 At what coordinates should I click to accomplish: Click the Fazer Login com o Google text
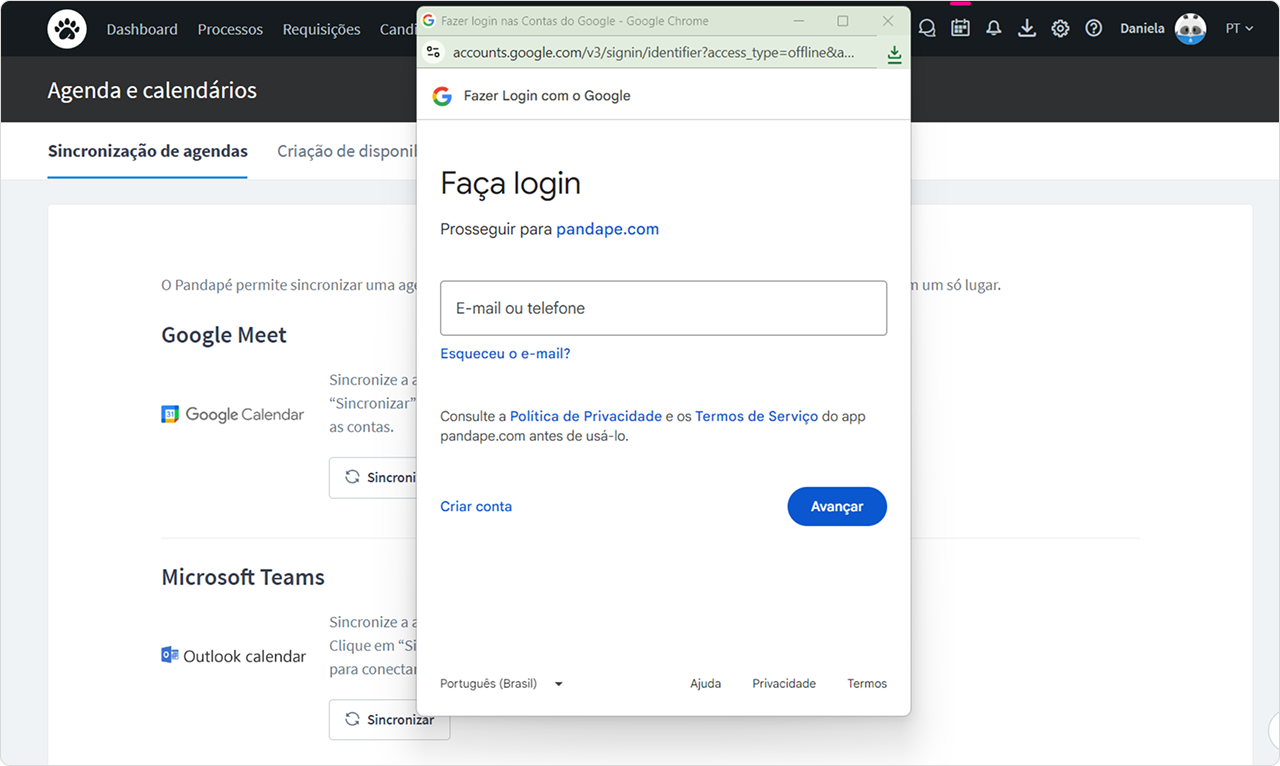point(547,96)
